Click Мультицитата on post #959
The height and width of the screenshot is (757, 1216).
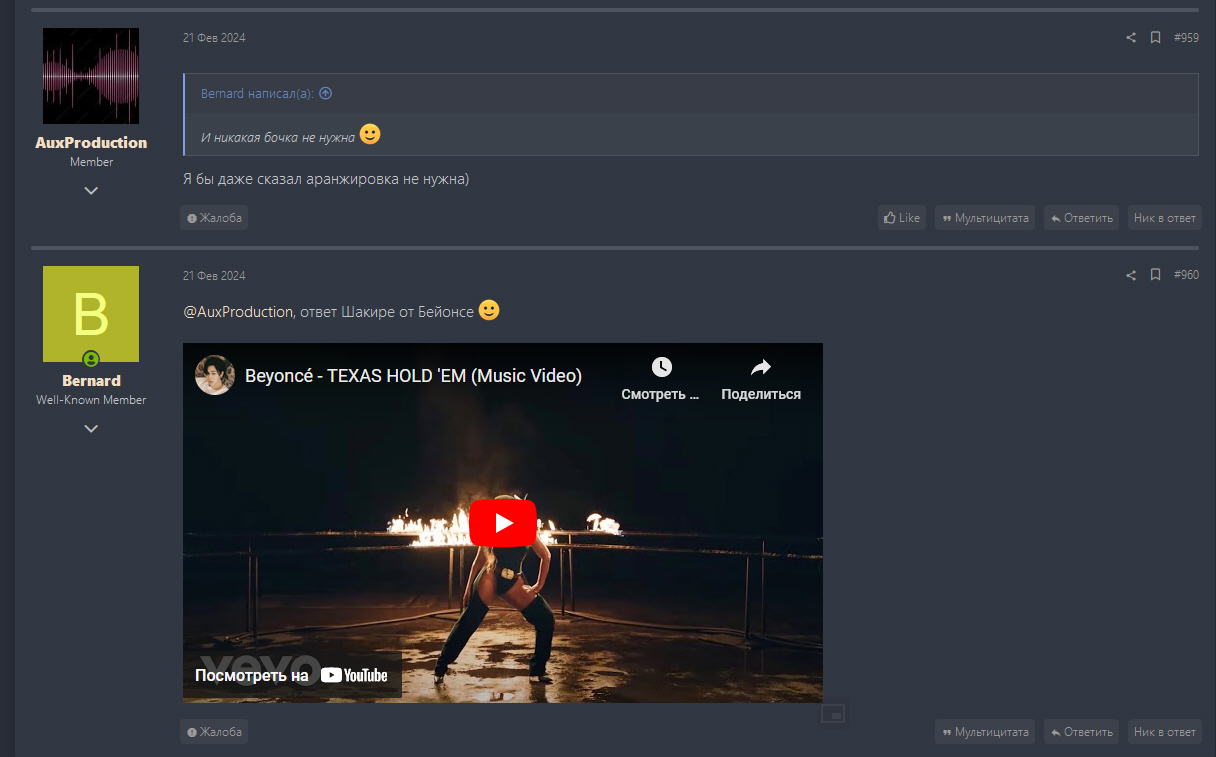pyautogui.click(x=985, y=218)
